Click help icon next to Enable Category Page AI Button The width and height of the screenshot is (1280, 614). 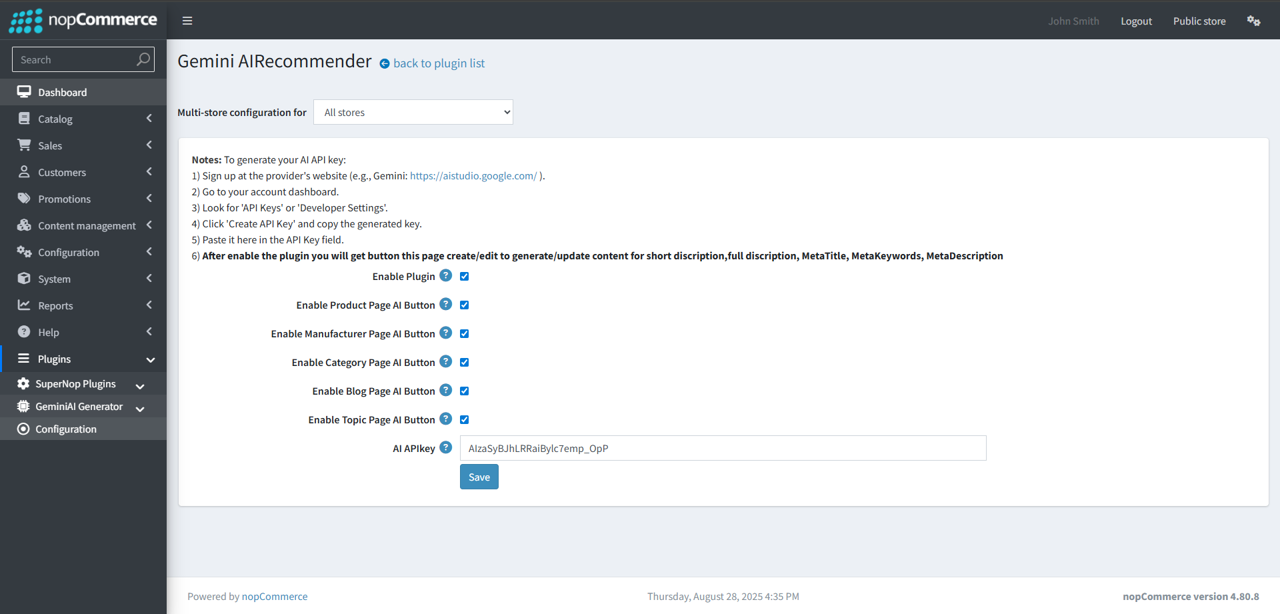click(x=446, y=361)
